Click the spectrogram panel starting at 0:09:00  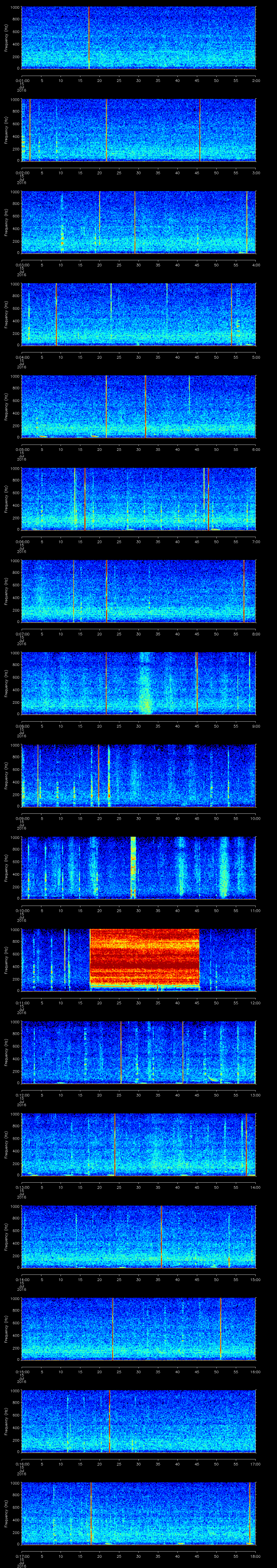(139, 775)
